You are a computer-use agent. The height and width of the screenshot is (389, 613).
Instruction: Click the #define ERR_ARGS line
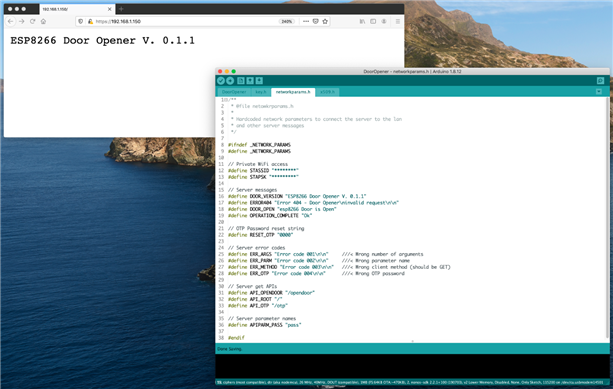click(326, 254)
